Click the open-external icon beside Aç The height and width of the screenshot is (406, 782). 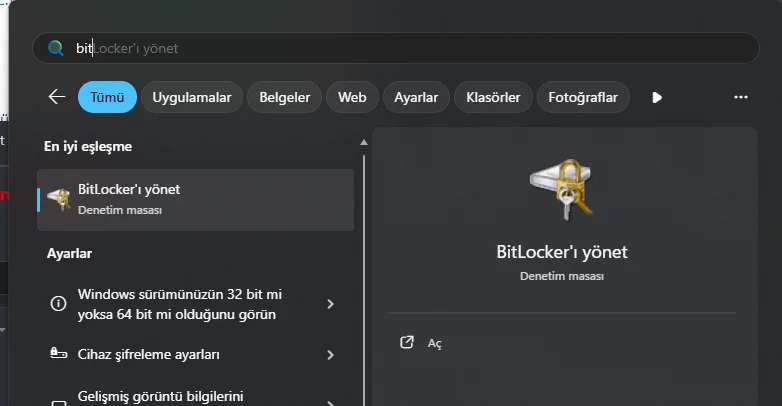(407, 342)
